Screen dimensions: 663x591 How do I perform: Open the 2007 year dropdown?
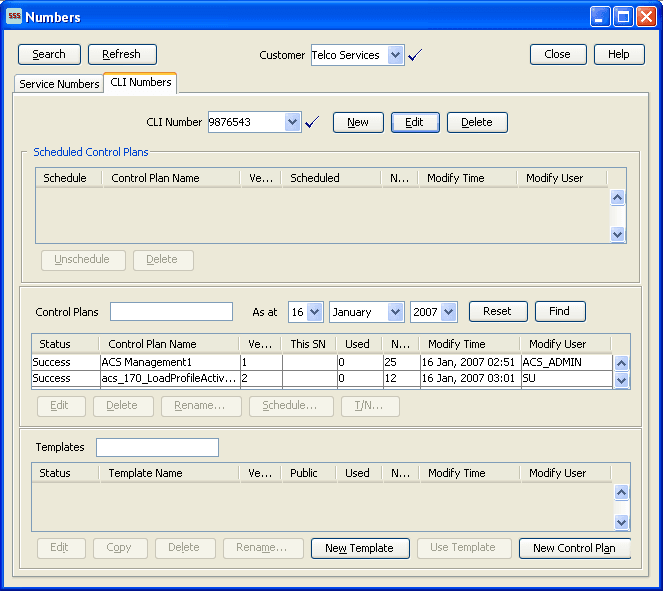pyautogui.click(x=448, y=312)
